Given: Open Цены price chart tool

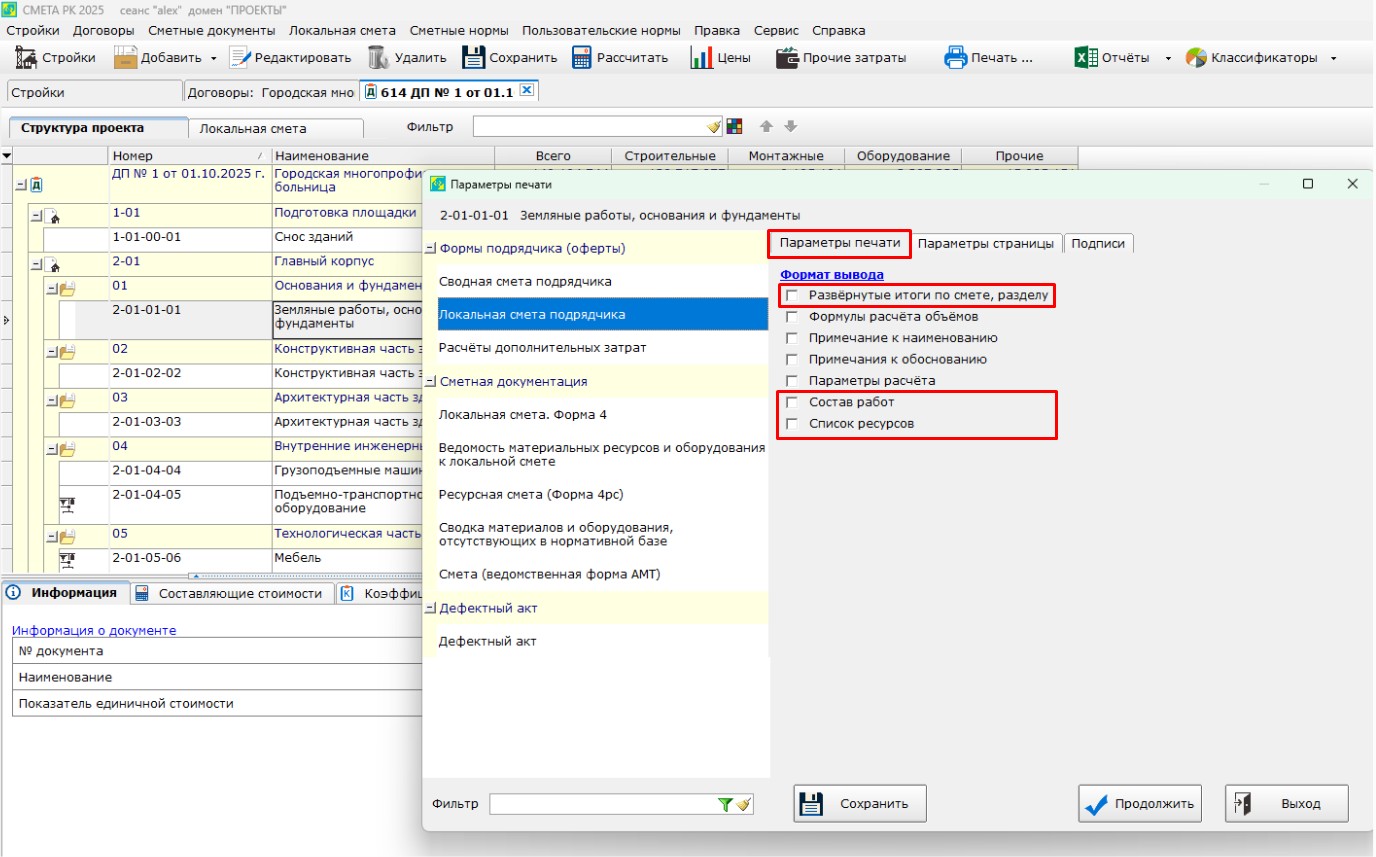Looking at the screenshot, I should [x=701, y=58].
